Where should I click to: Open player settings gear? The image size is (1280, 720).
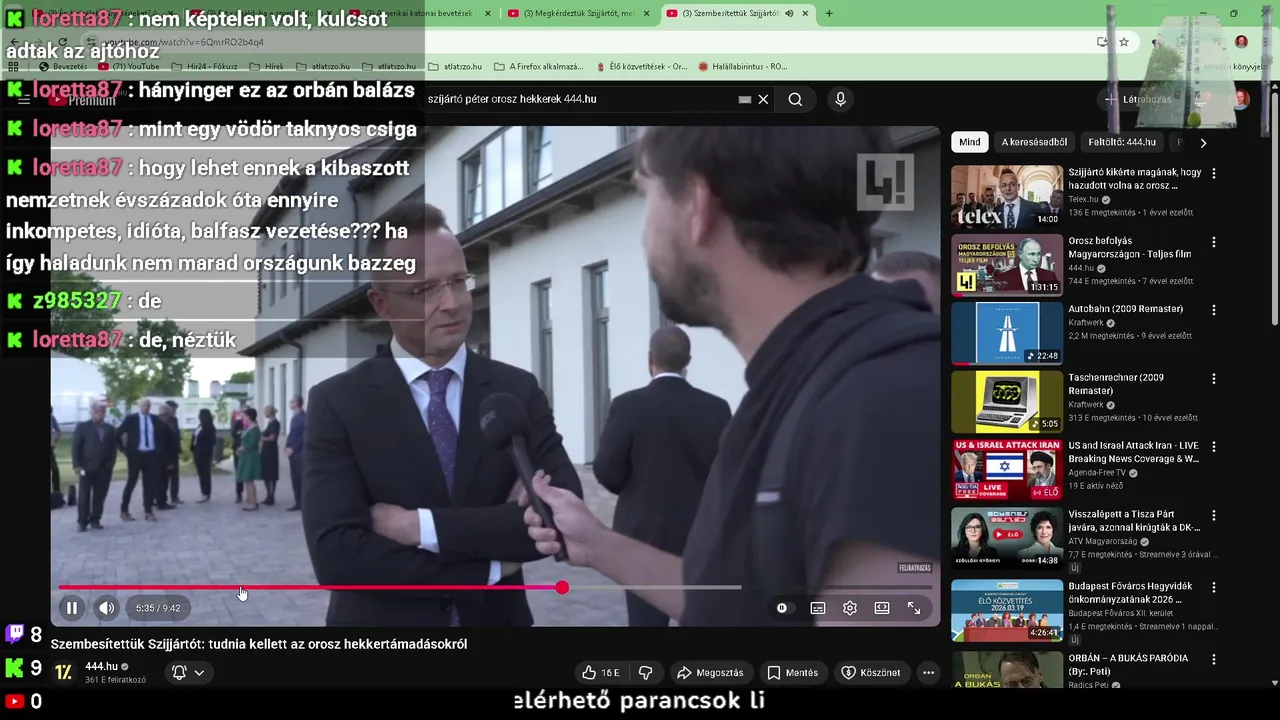click(x=850, y=608)
